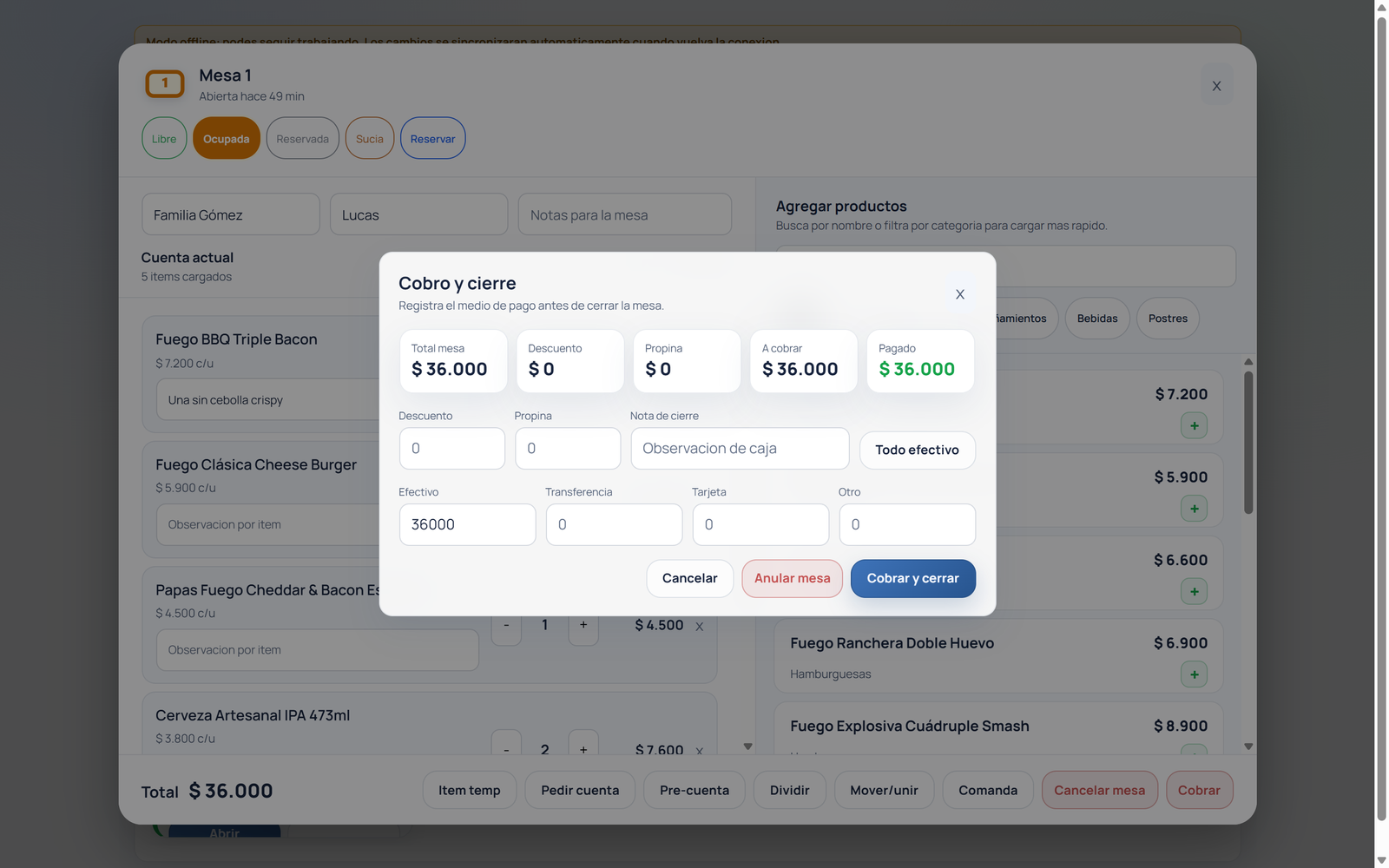Image resolution: width=1389 pixels, height=868 pixels.
Task: Filter products by Bebidas category
Action: pos(1097,319)
